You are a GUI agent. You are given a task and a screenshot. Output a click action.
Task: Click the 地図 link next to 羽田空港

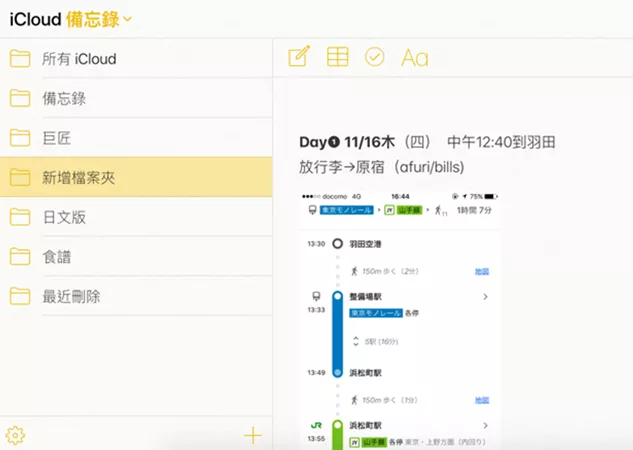coord(481,271)
